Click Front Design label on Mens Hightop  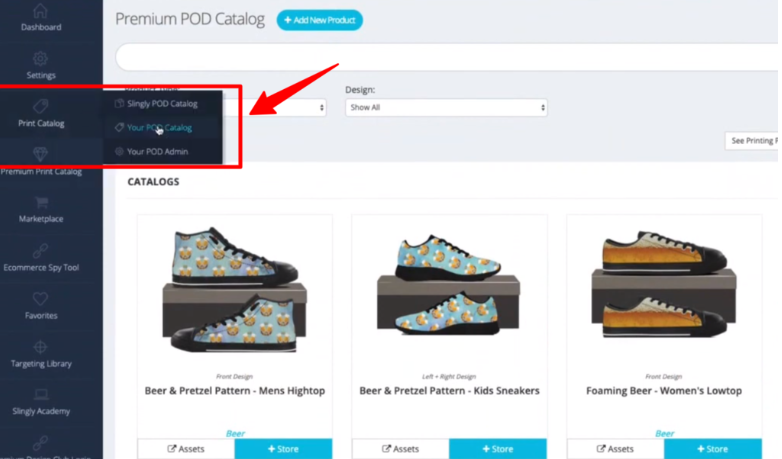[x=234, y=377]
